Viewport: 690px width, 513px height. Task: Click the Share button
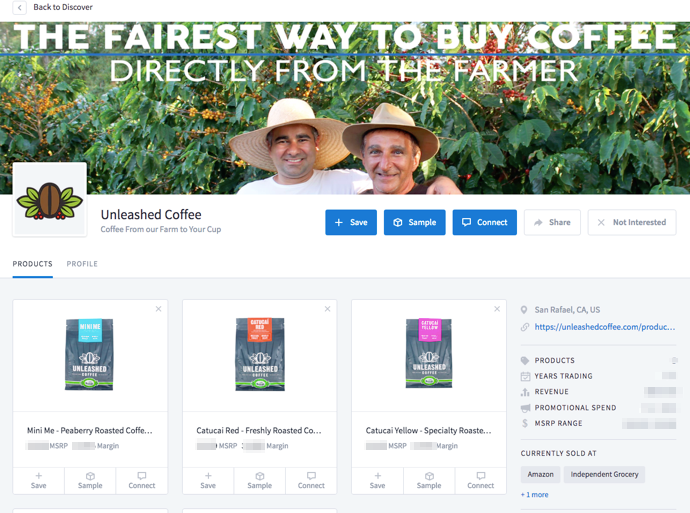tap(552, 222)
